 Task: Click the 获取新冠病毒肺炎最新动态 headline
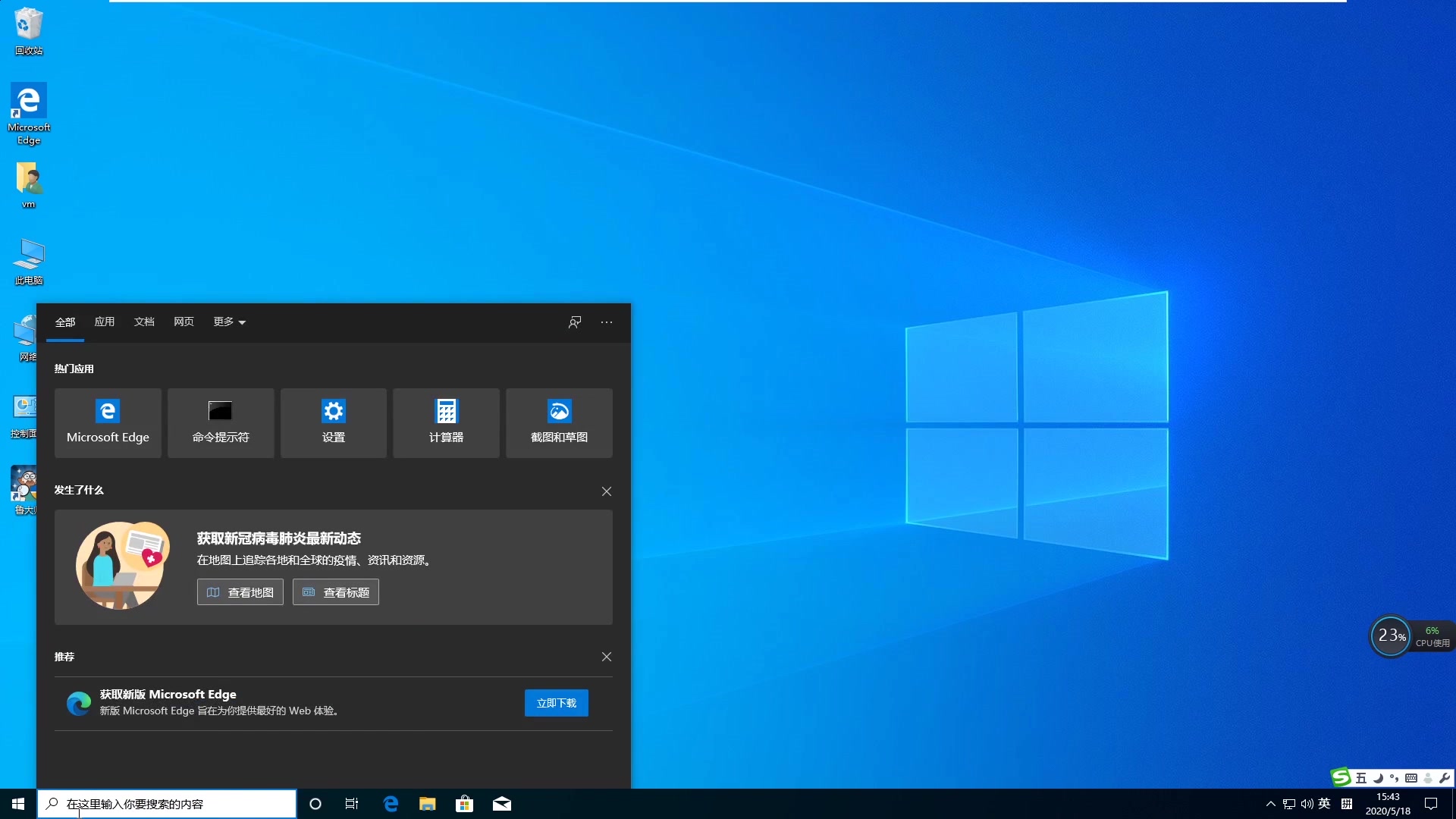pos(279,538)
